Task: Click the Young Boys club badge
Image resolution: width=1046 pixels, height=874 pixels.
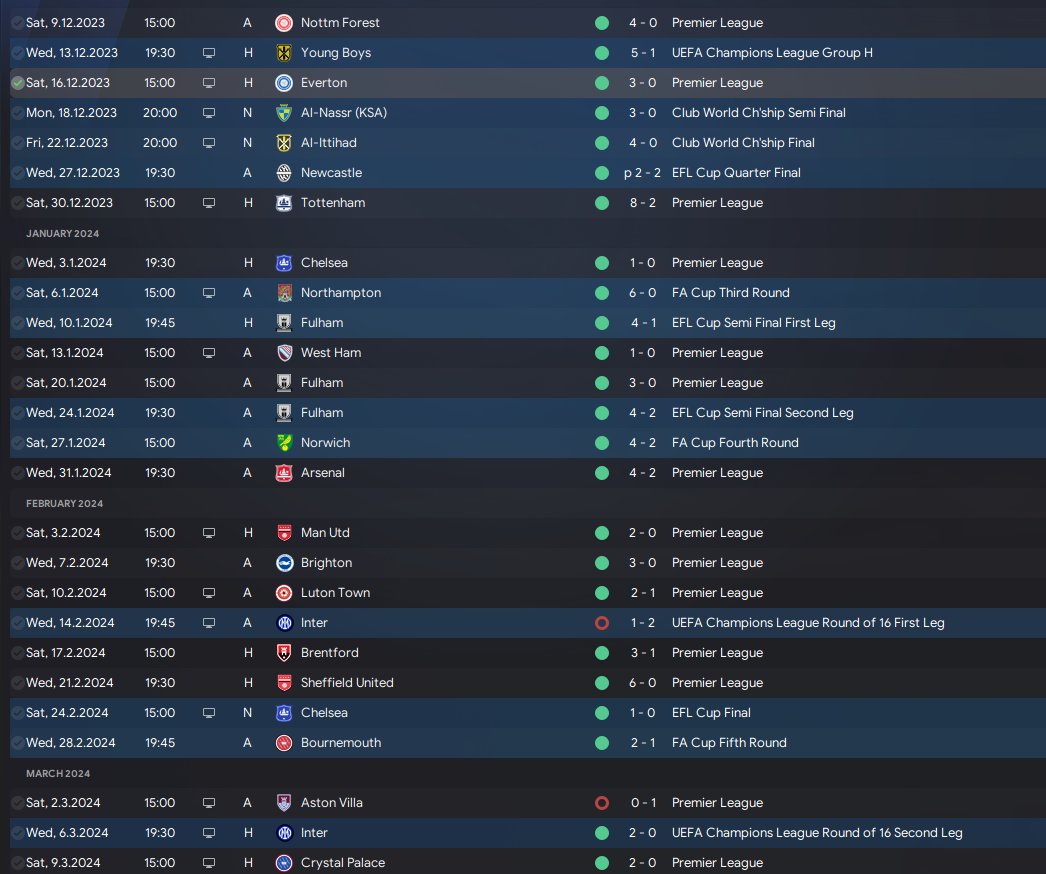Action: [x=284, y=52]
